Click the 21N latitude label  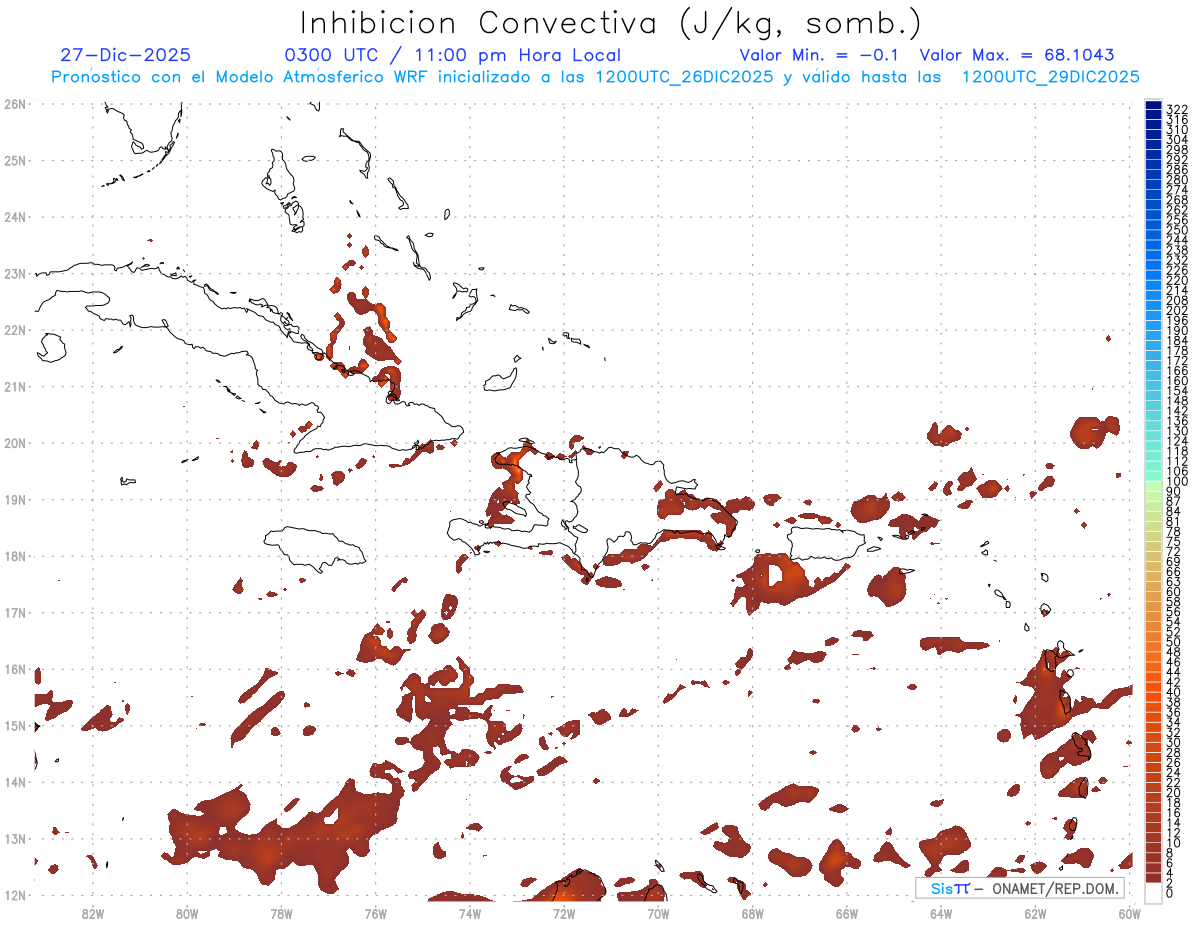(15, 386)
